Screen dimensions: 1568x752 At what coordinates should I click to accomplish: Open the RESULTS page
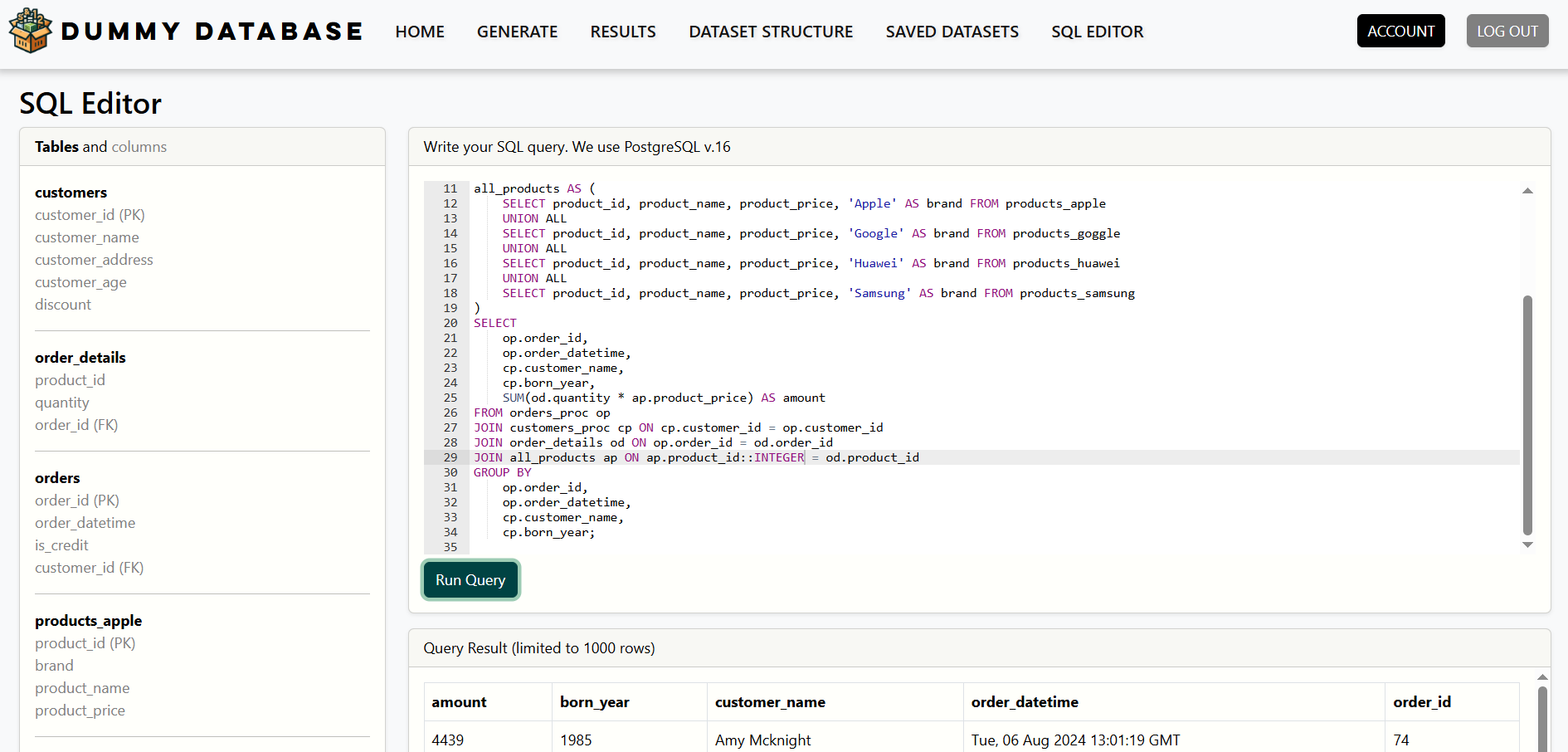(623, 32)
